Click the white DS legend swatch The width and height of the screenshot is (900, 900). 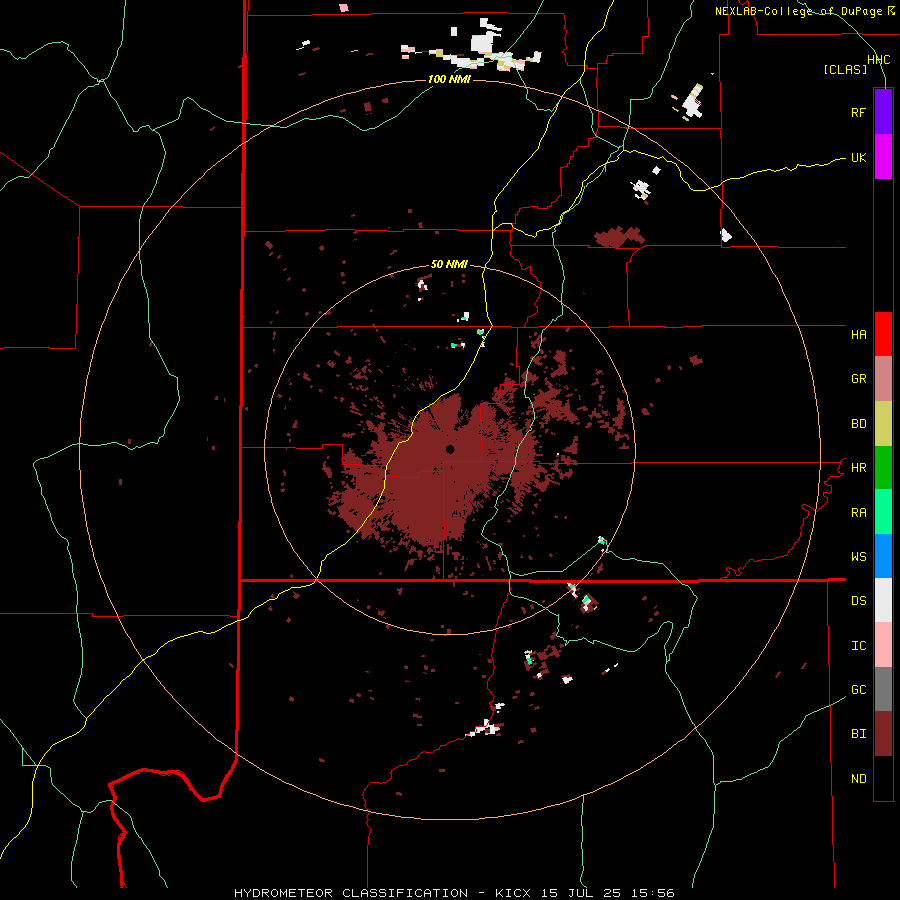(883, 600)
